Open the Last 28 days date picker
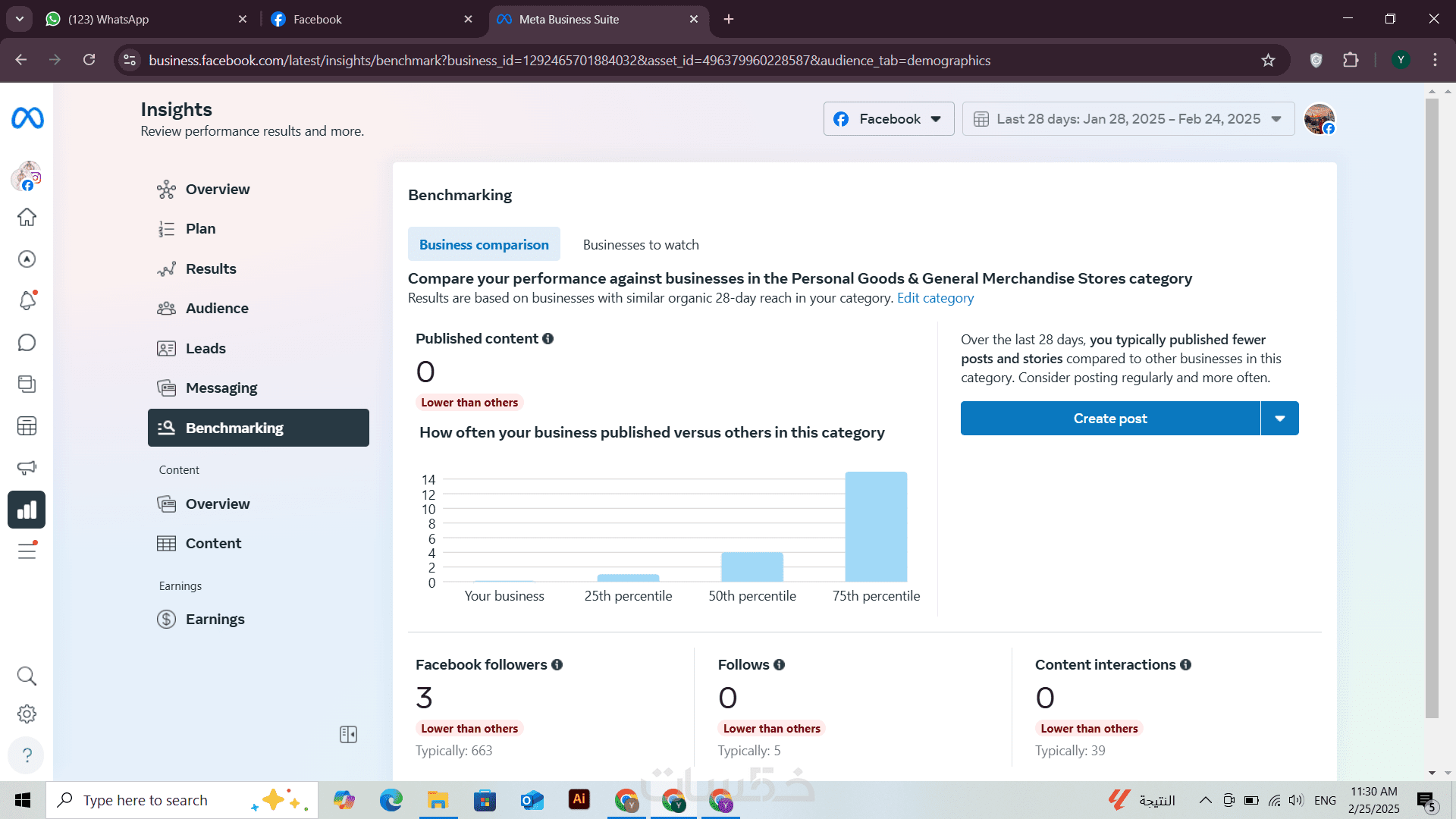 click(x=1128, y=119)
